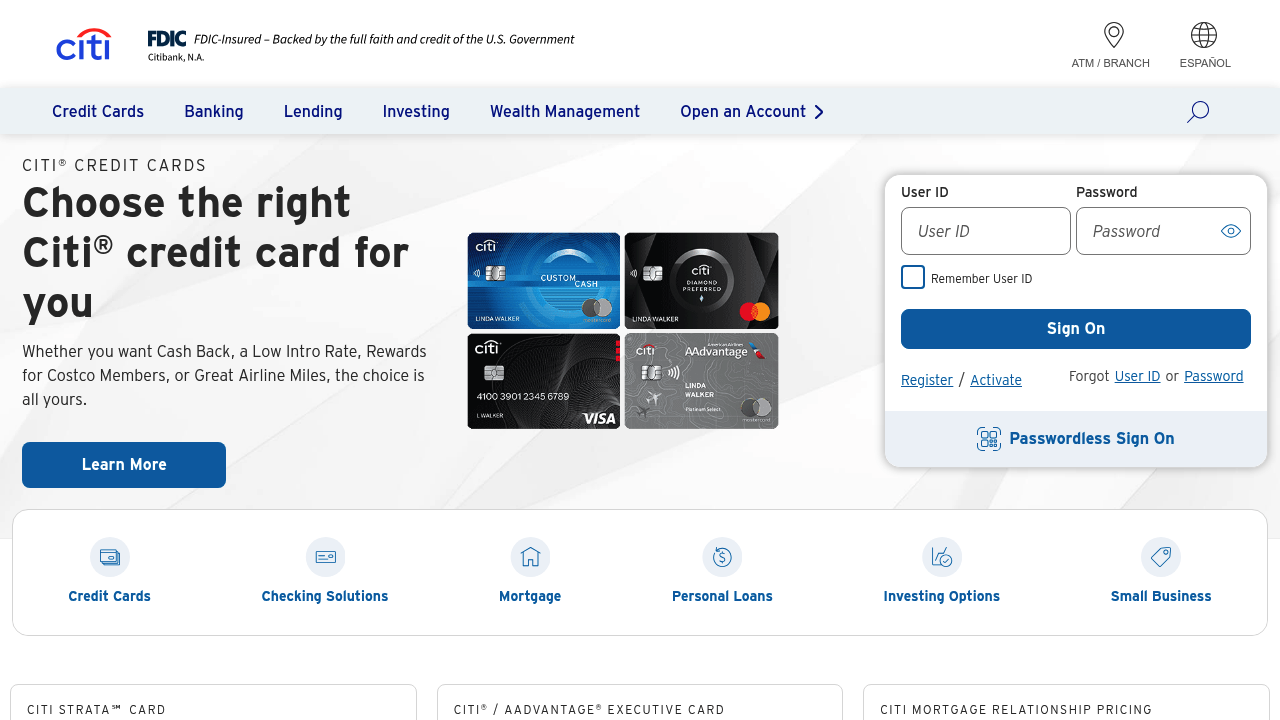Switch language via Español globe icon
The width and height of the screenshot is (1280, 720).
pos(1204,36)
